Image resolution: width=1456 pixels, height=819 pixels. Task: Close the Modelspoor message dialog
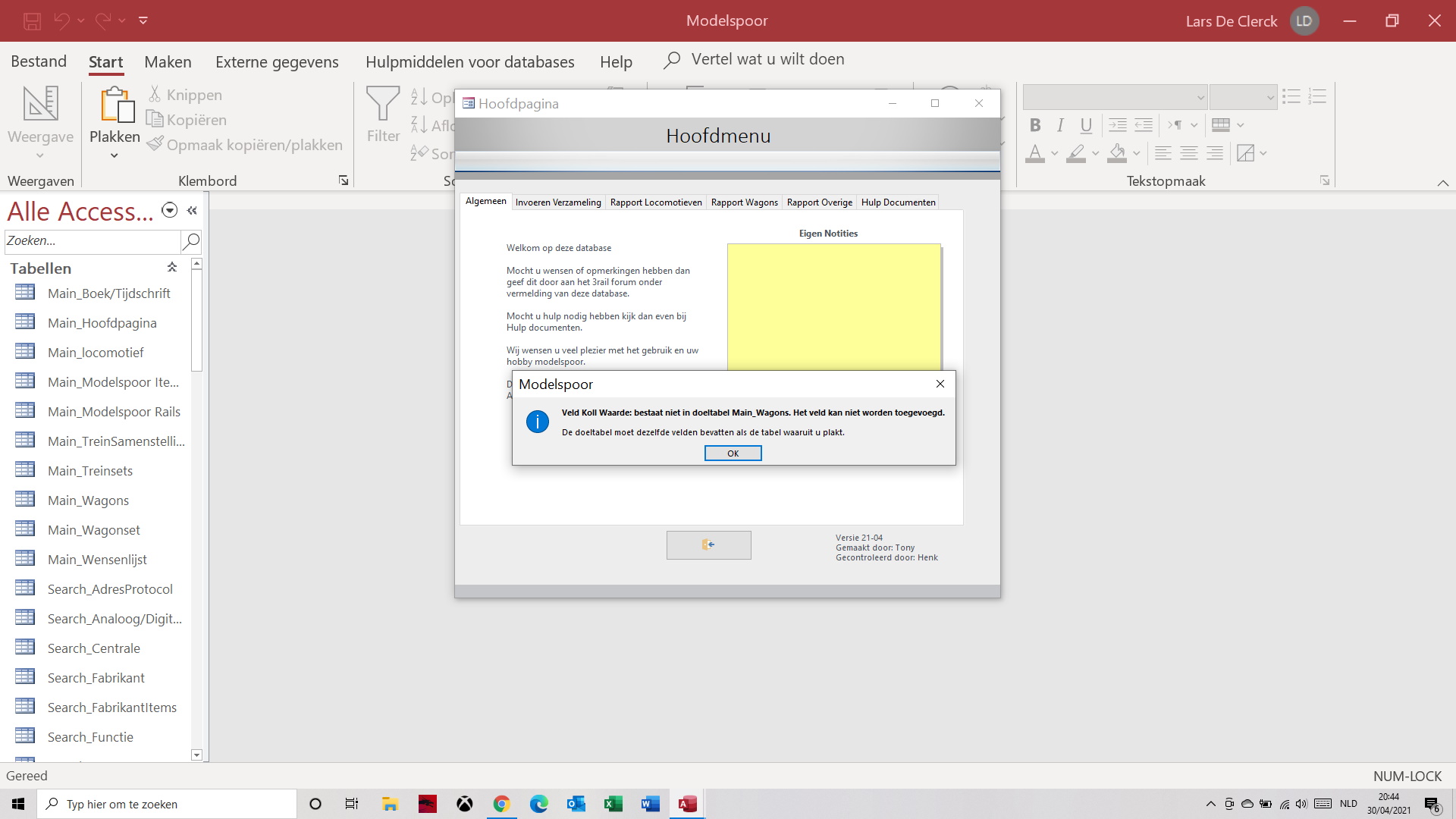point(940,384)
